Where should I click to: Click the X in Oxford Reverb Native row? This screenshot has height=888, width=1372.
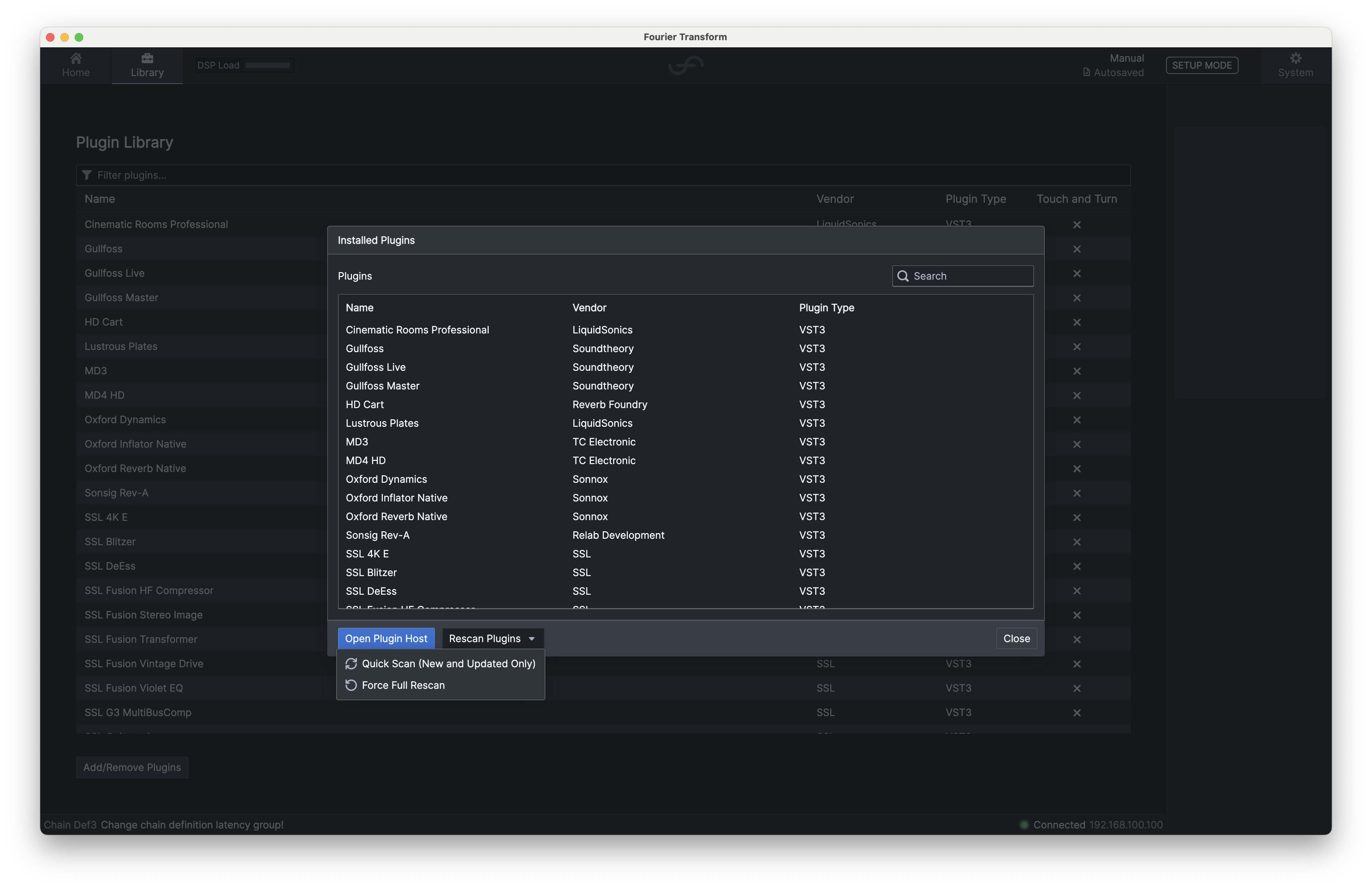coord(1076,469)
